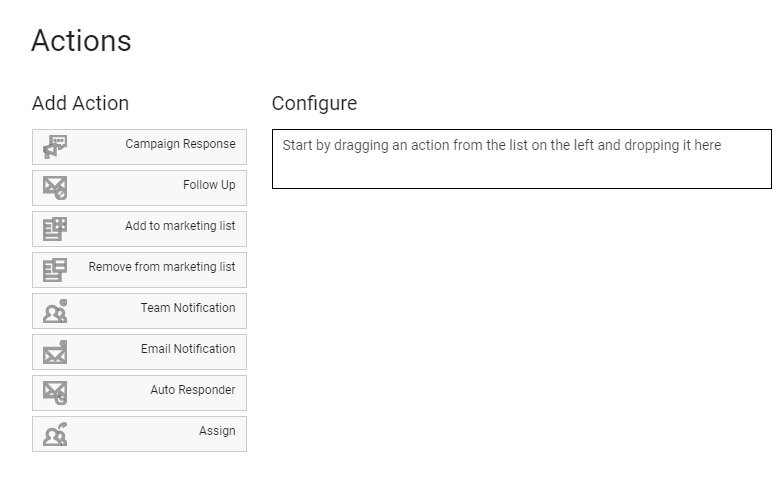Click the Team Notification people icon

[x=55, y=311]
